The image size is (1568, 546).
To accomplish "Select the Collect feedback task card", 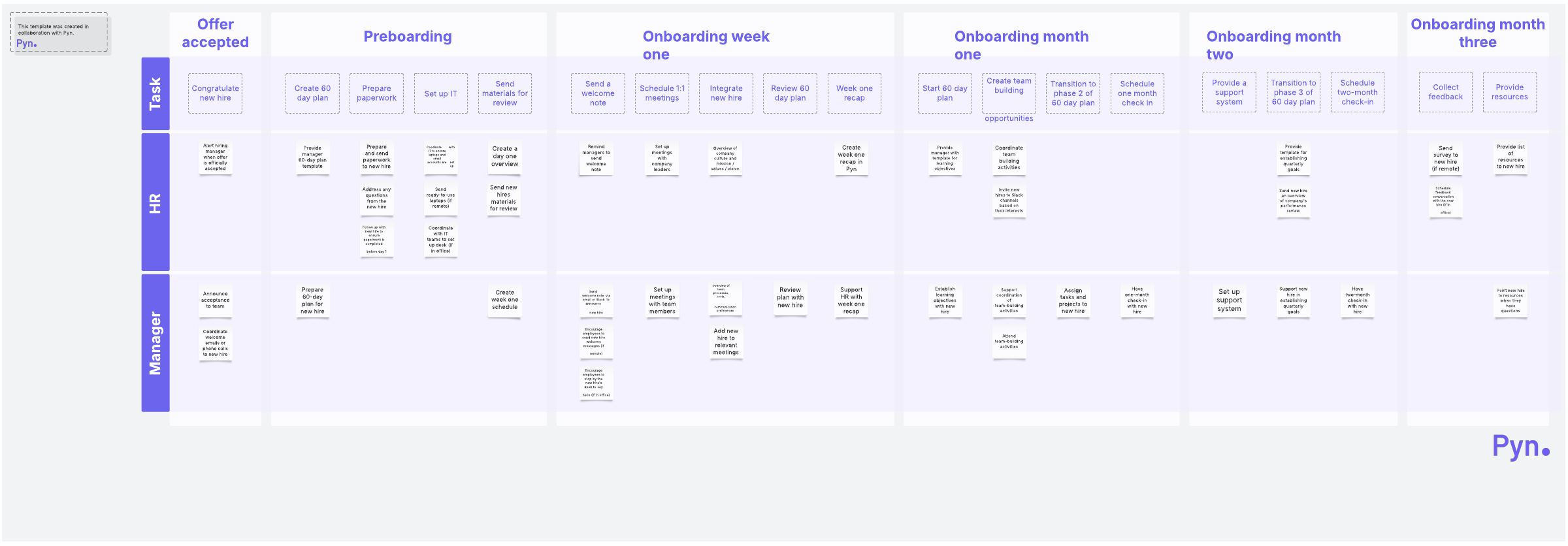I will point(1446,92).
